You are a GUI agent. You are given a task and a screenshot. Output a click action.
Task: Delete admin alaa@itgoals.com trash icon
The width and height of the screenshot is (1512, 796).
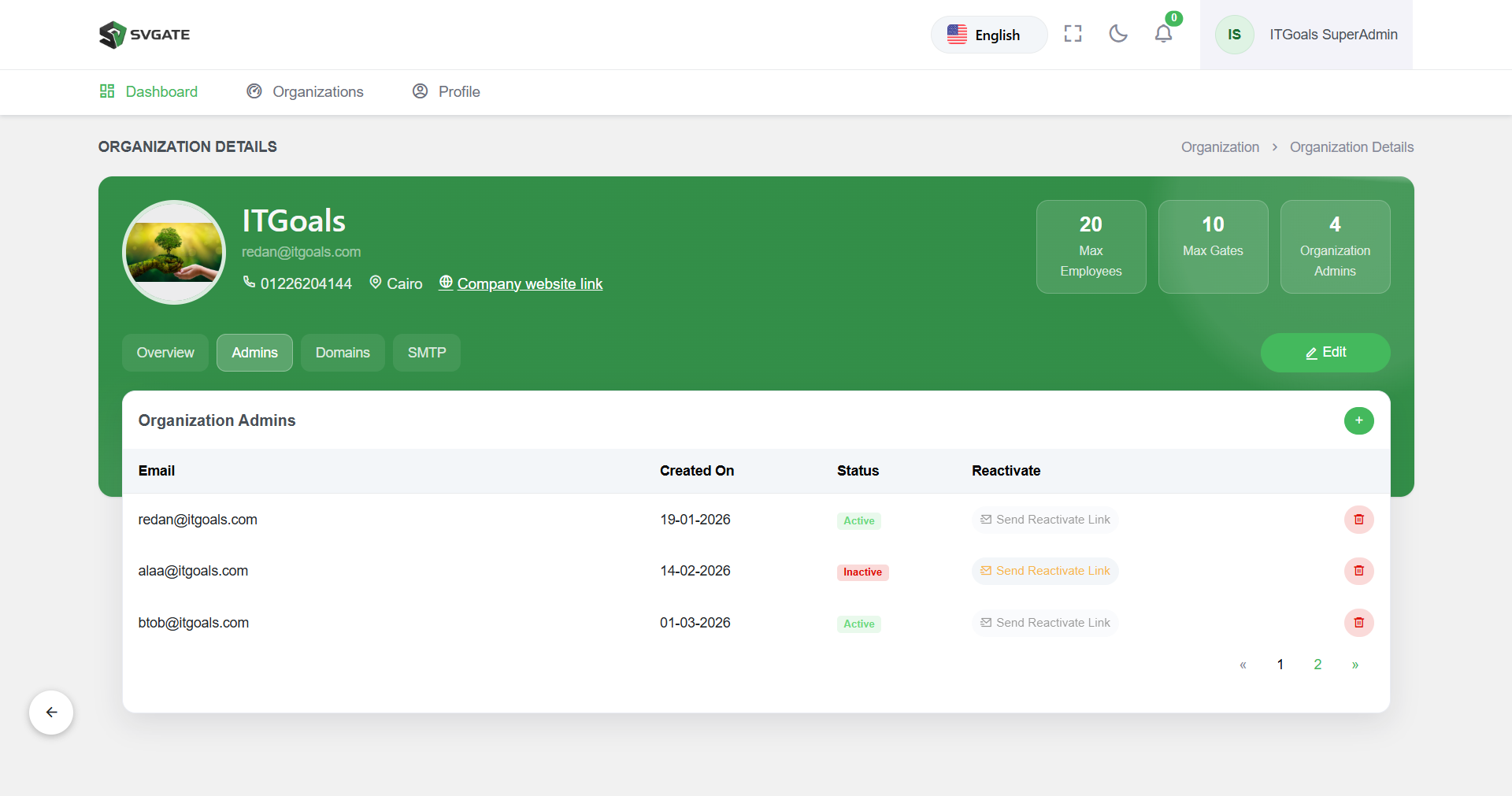click(1358, 571)
